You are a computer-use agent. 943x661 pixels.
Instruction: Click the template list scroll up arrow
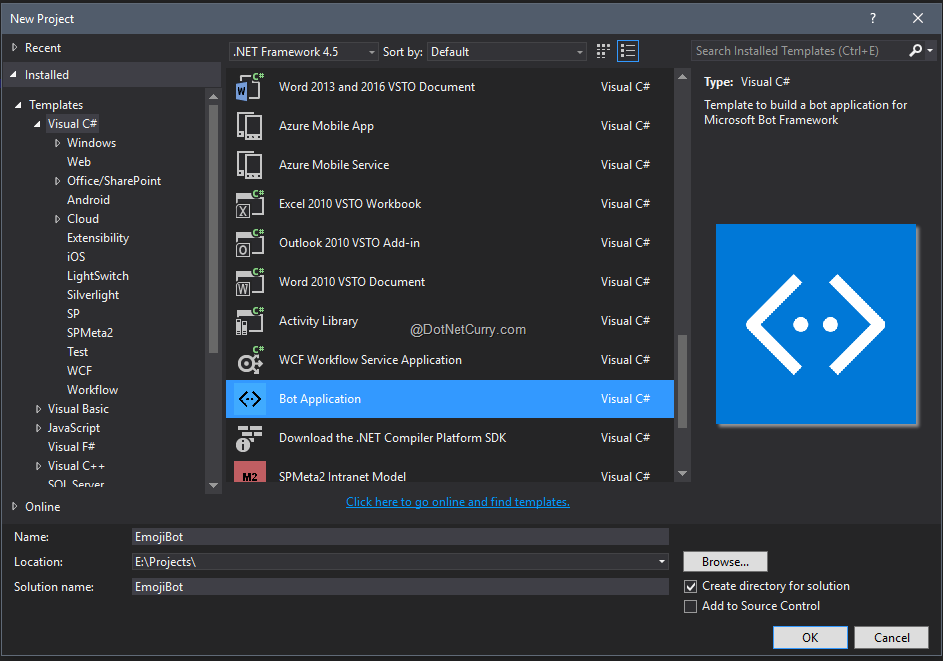tap(683, 77)
